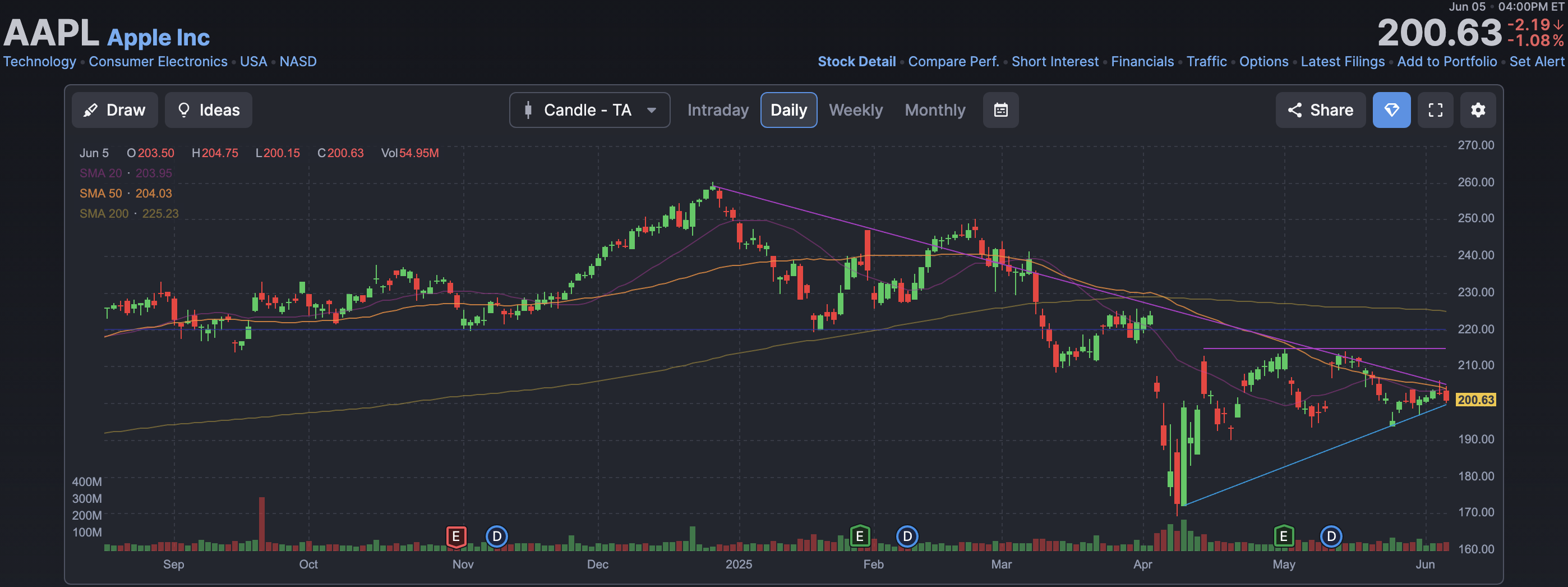The height and width of the screenshot is (587, 1568).
Task: Click Set Alert
Action: click(1537, 62)
